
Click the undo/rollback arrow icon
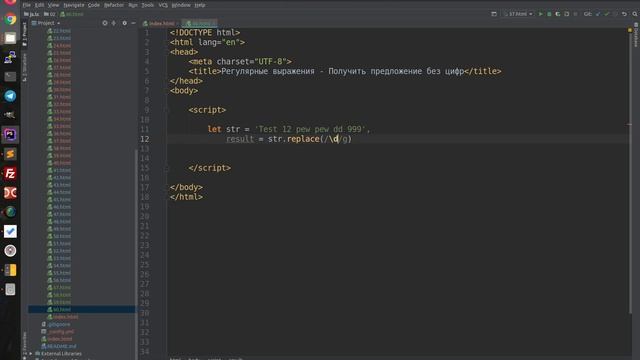624,14
